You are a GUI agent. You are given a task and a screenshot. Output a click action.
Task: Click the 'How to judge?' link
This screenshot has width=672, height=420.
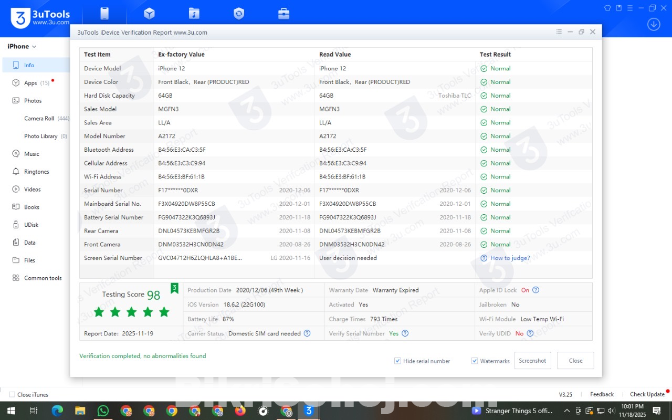pyautogui.click(x=509, y=257)
